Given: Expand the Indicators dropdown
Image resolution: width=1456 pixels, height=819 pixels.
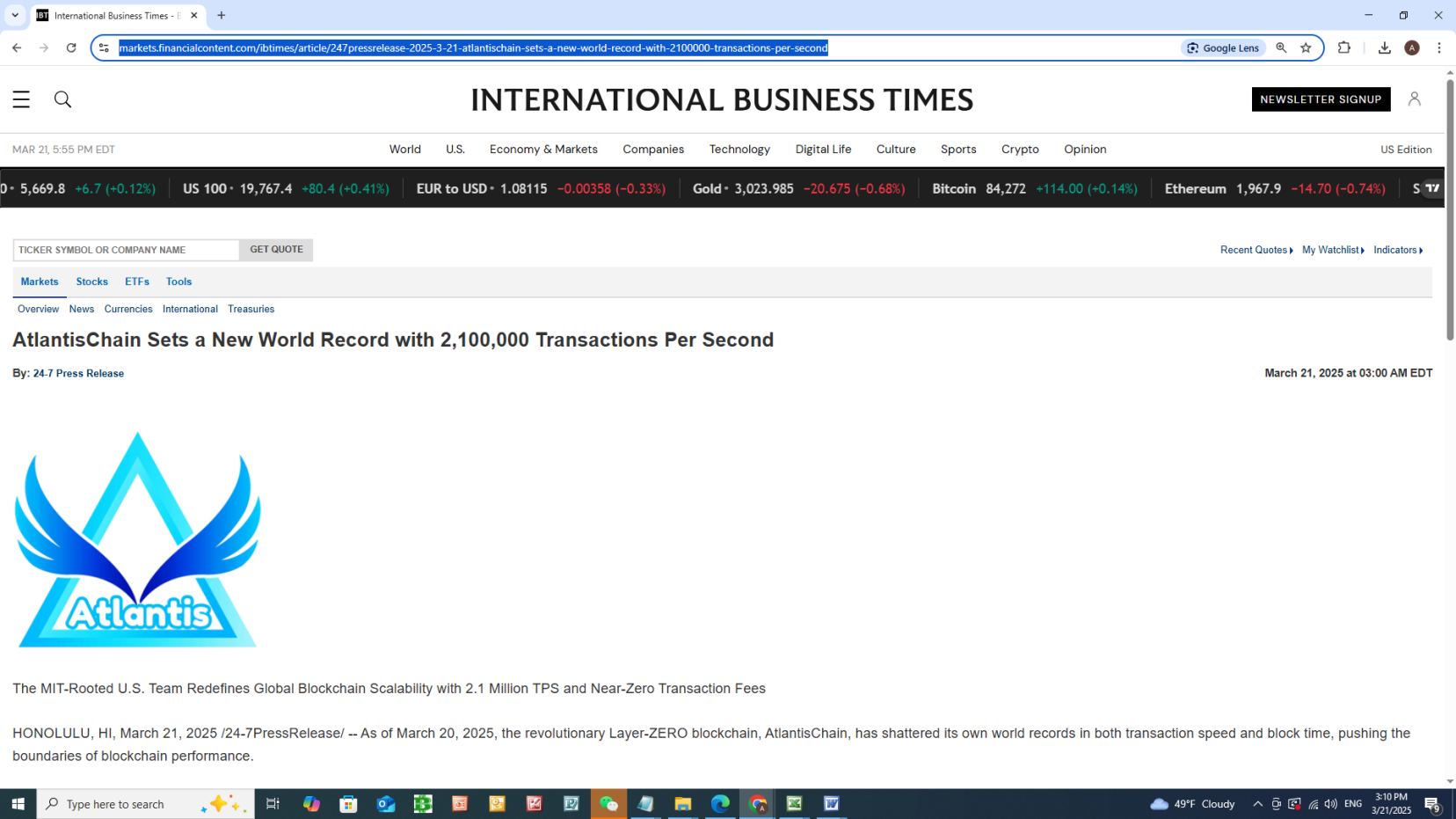Looking at the screenshot, I should pos(1397,251).
